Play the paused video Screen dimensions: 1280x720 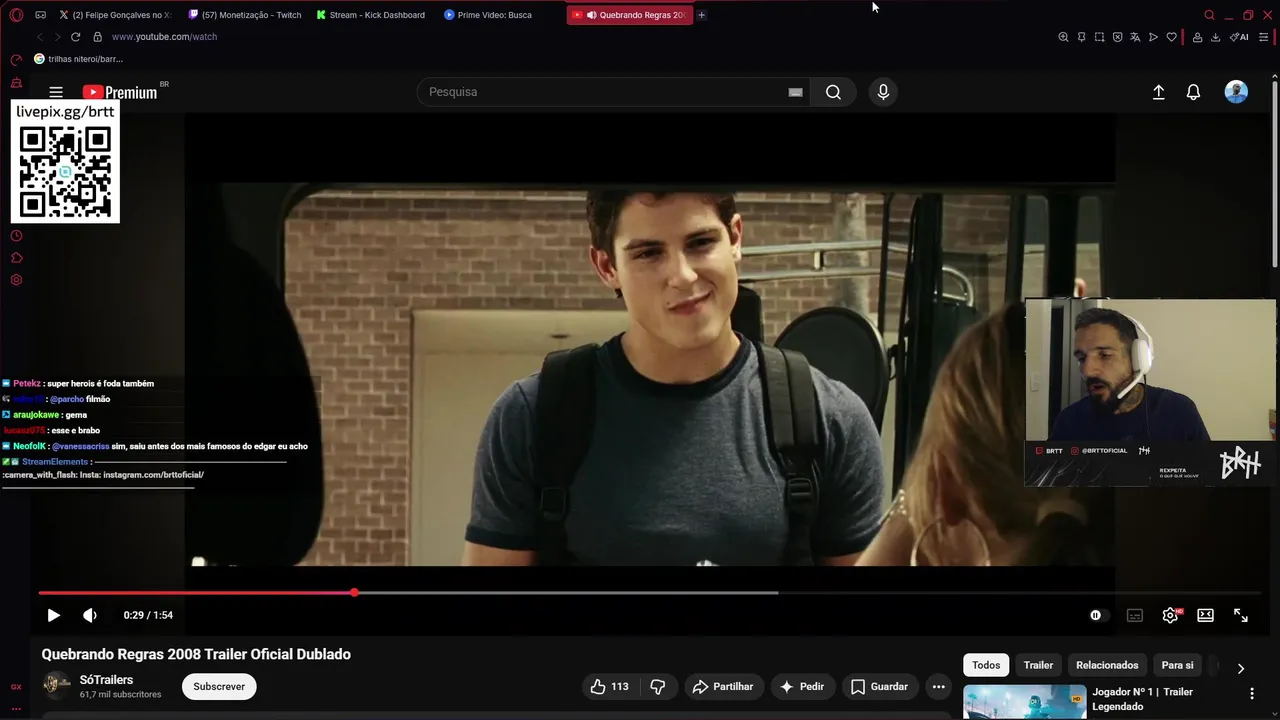[x=54, y=615]
